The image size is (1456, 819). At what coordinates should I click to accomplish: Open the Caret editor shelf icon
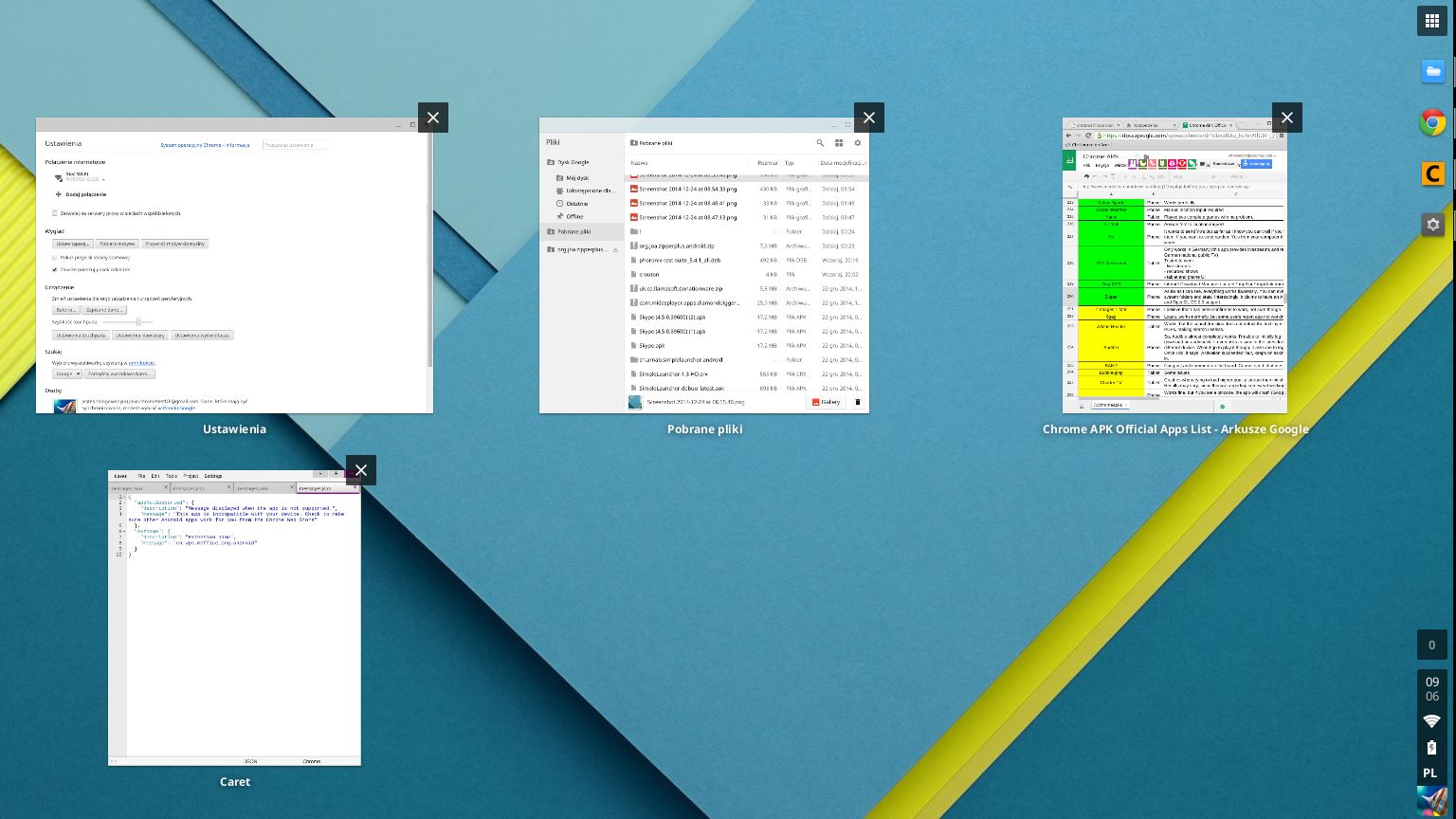pyautogui.click(x=1432, y=173)
